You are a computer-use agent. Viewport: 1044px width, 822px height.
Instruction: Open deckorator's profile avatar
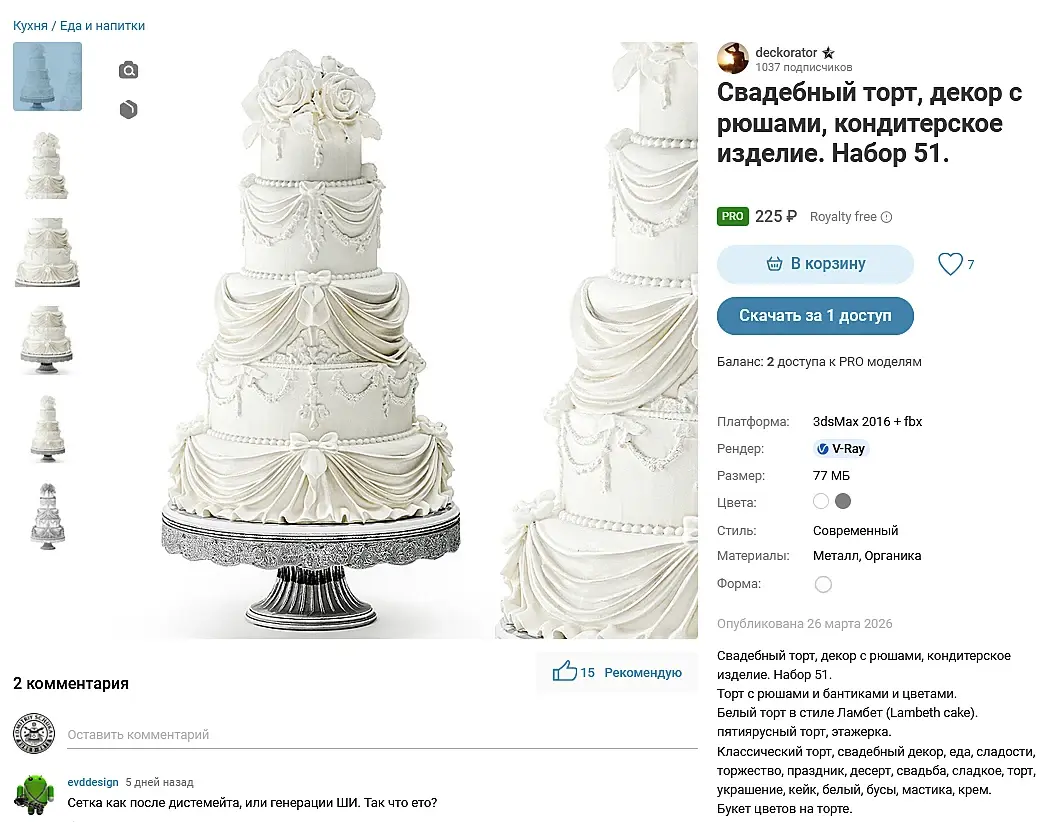coord(733,58)
